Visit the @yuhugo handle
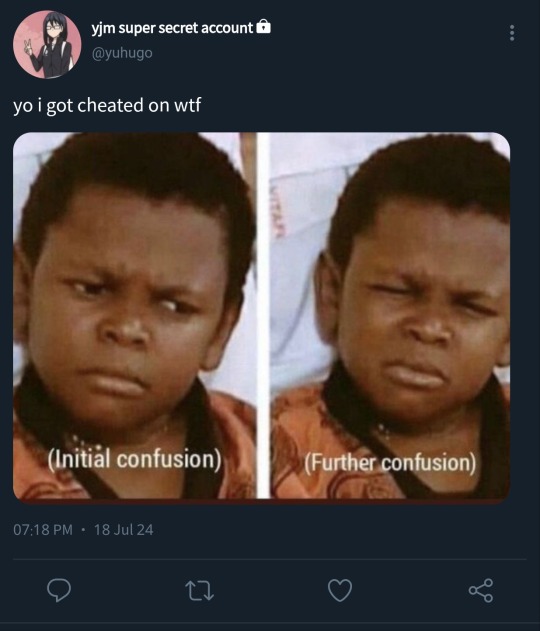Image resolution: width=540 pixels, height=631 pixels. [122, 53]
